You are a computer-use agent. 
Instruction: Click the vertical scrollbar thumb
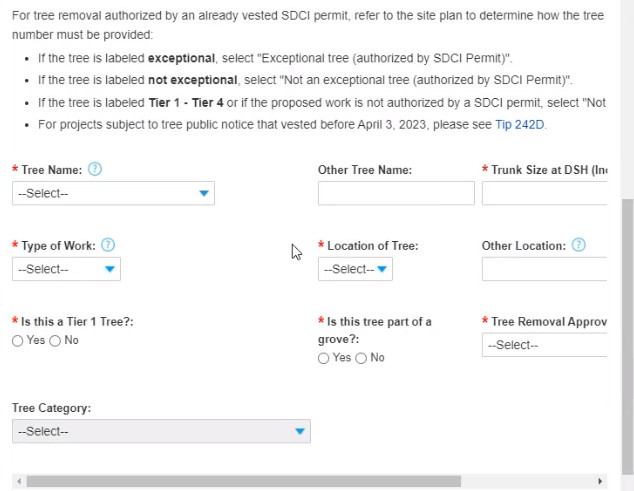[x=627, y=330]
